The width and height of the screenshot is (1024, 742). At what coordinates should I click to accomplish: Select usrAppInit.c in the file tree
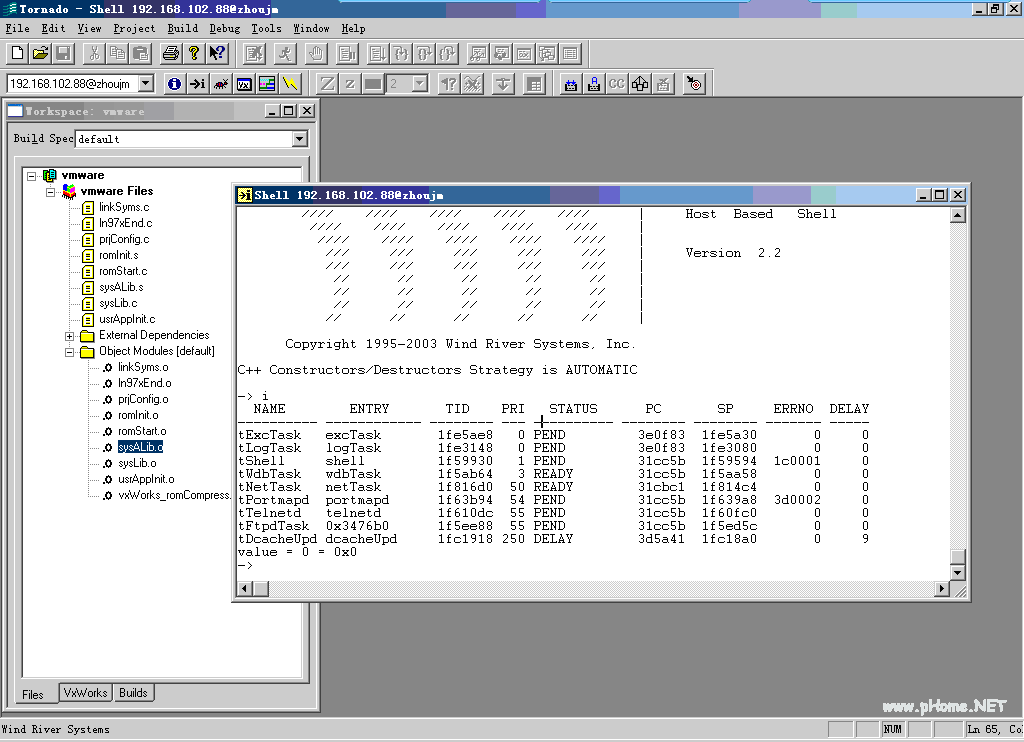click(127, 319)
